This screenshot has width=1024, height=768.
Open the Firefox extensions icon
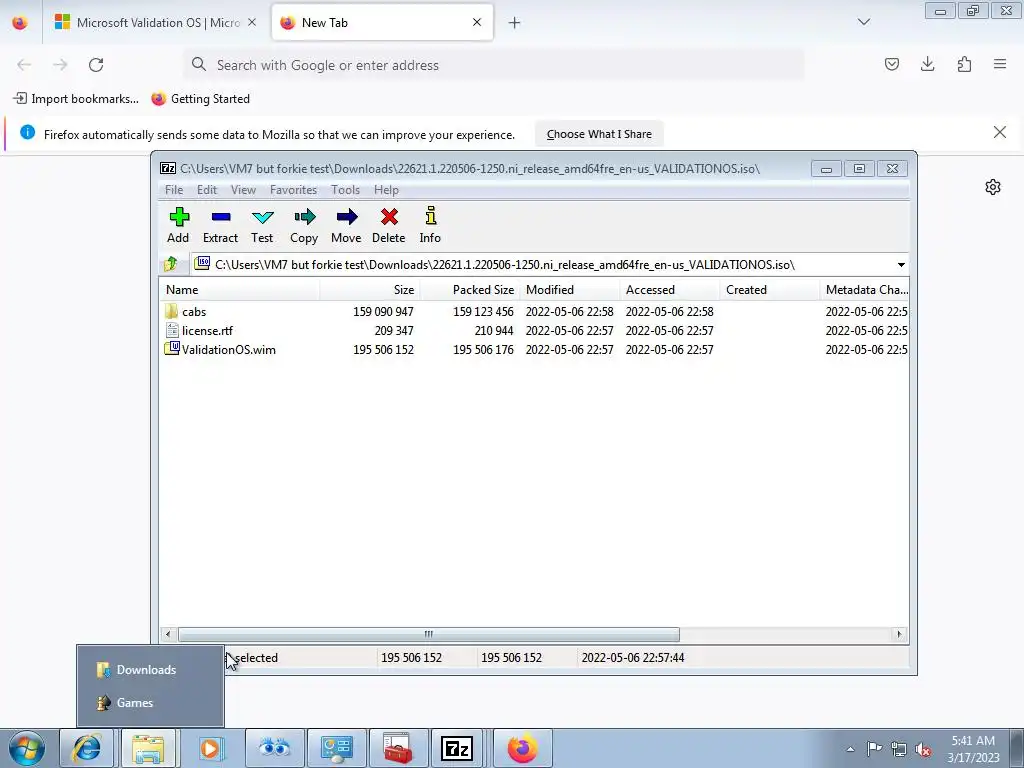click(964, 64)
